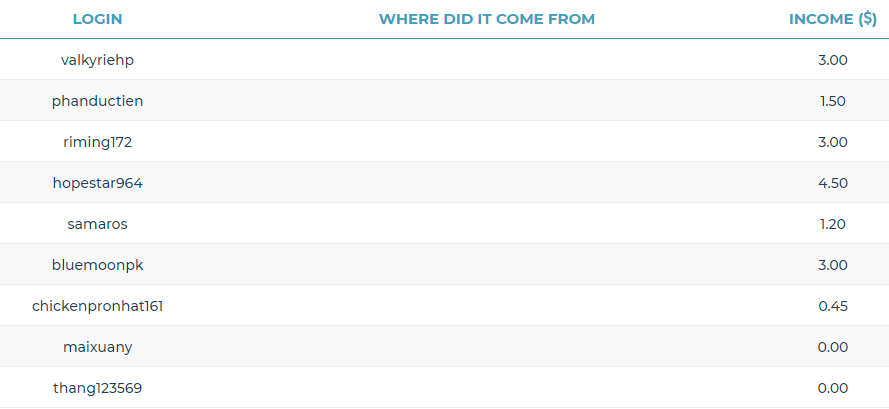Select the samaros login
The image size is (889, 409).
[x=97, y=224]
